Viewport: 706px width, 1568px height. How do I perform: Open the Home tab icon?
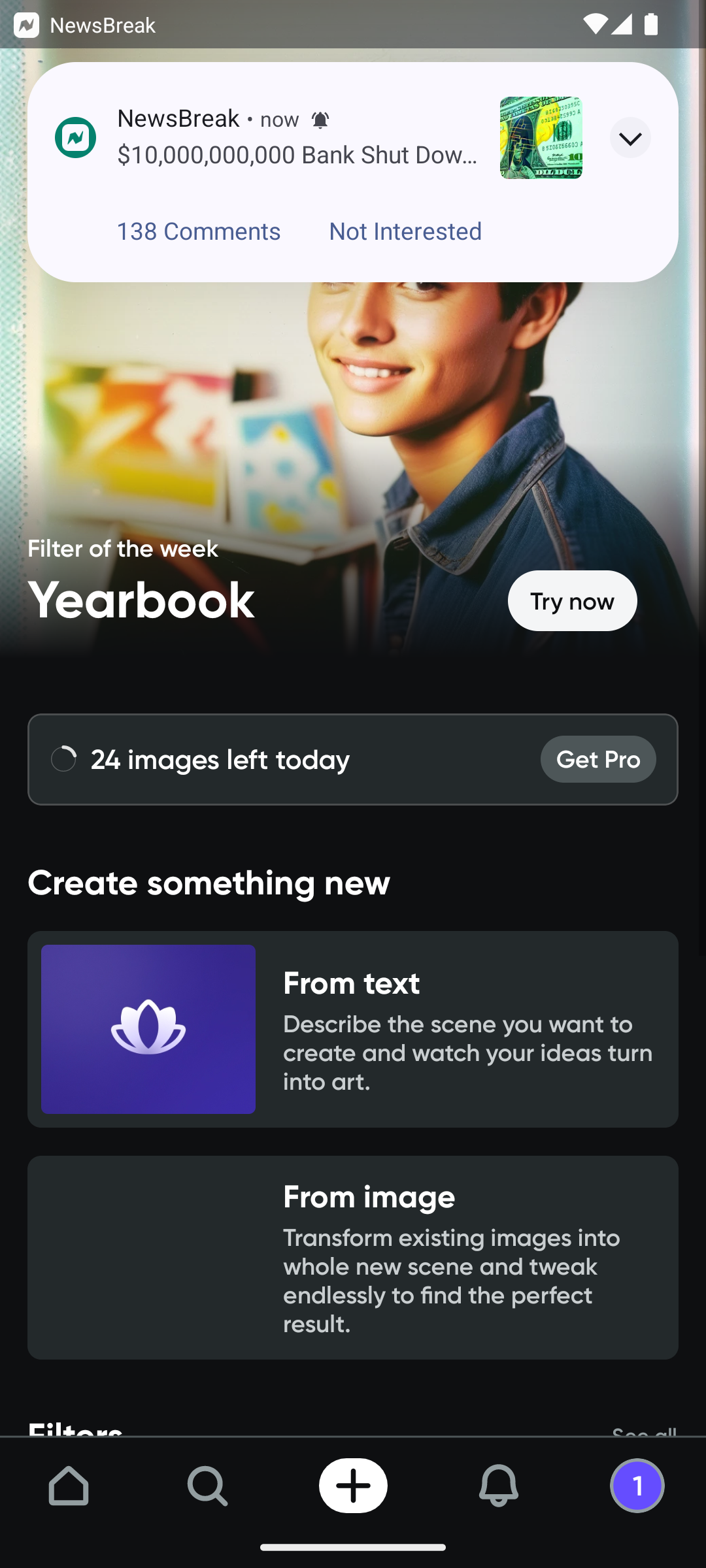[x=69, y=1485]
